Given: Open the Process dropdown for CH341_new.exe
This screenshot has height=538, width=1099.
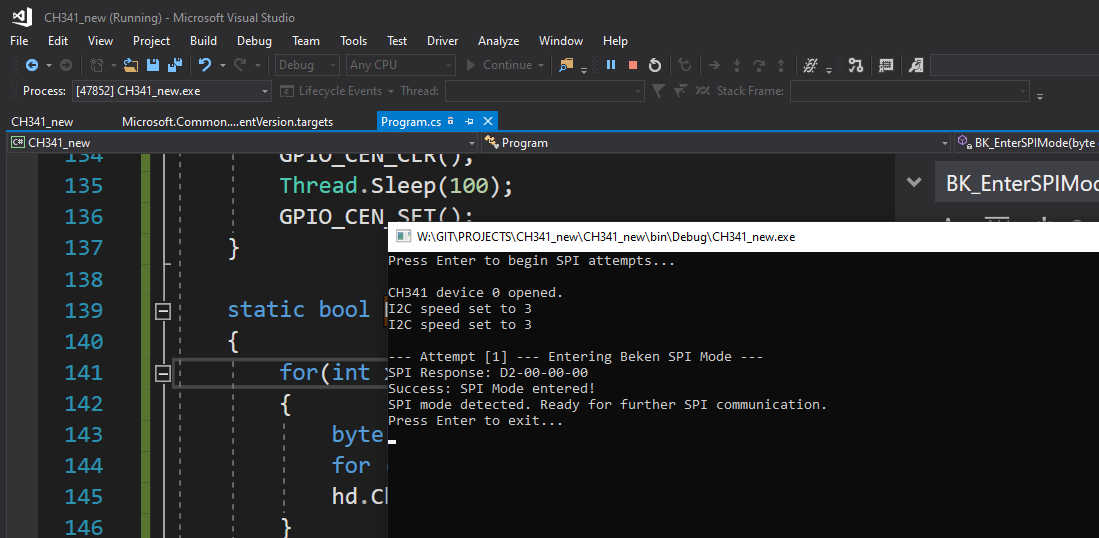Looking at the screenshot, I should [x=265, y=91].
